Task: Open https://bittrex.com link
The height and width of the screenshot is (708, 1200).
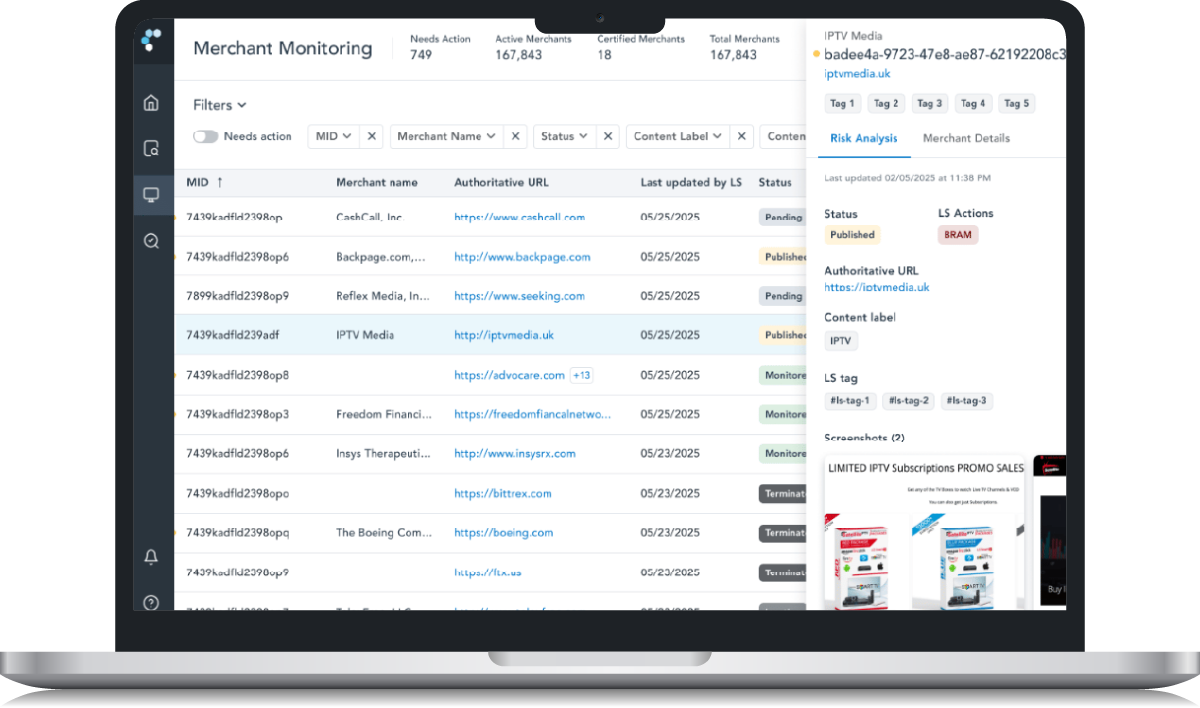Action: point(503,493)
